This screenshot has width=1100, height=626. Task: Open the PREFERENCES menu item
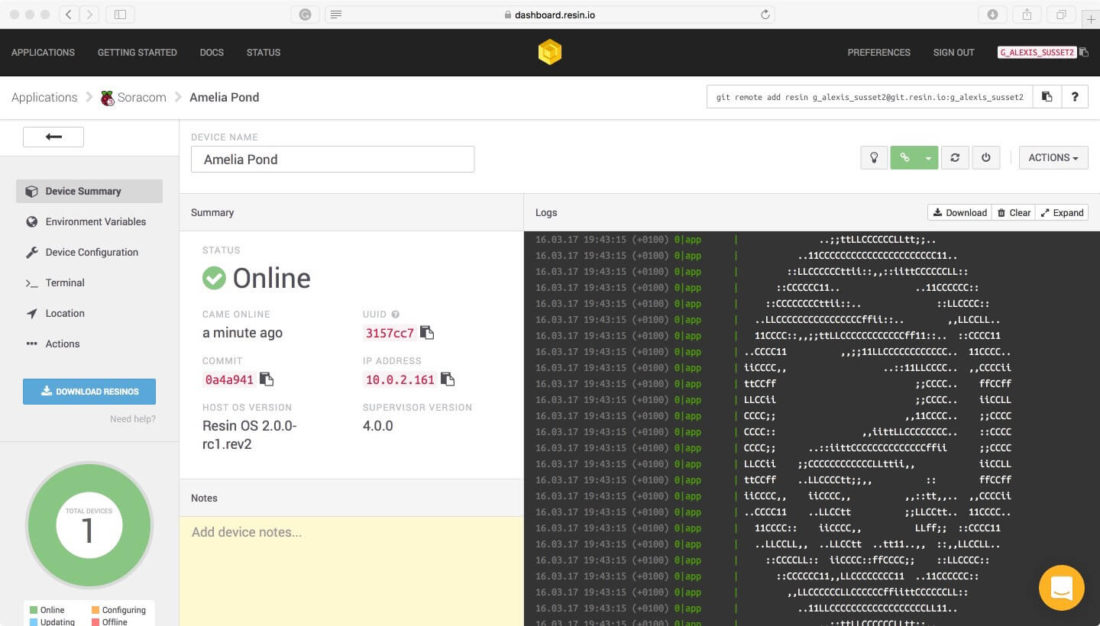click(x=879, y=52)
